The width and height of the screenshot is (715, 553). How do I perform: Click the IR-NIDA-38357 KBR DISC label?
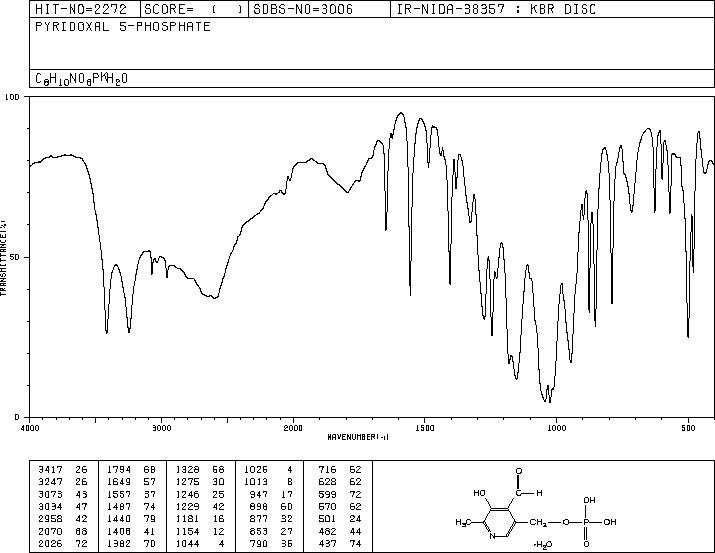tap(496, 10)
